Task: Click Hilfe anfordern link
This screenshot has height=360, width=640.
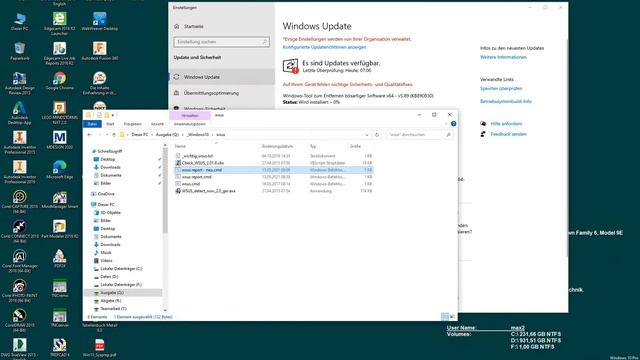Action: (x=506, y=124)
